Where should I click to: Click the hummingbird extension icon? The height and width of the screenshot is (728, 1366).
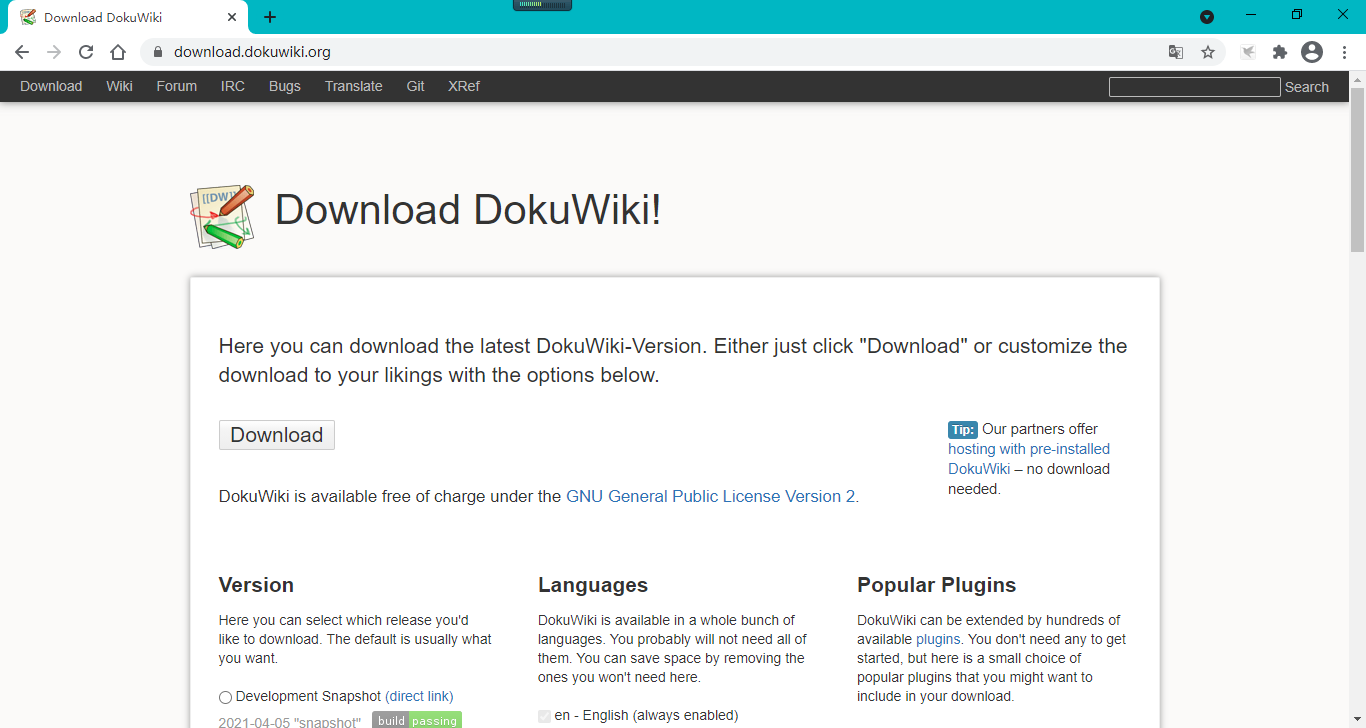click(x=1247, y=51)
